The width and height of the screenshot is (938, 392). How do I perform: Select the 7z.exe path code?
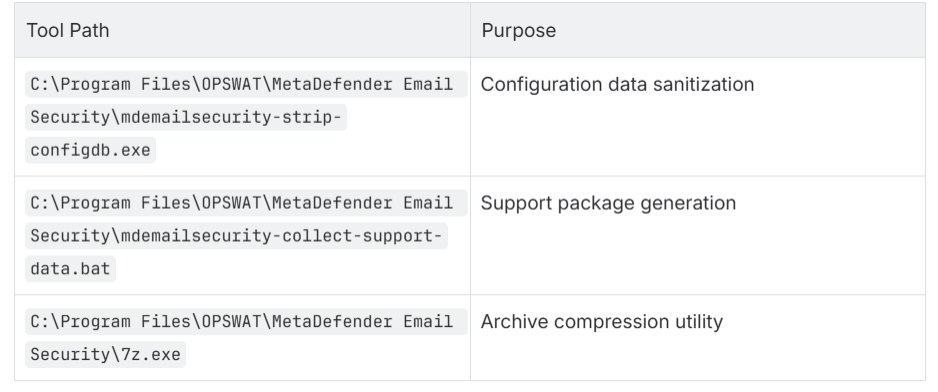(x=246, y=338)
